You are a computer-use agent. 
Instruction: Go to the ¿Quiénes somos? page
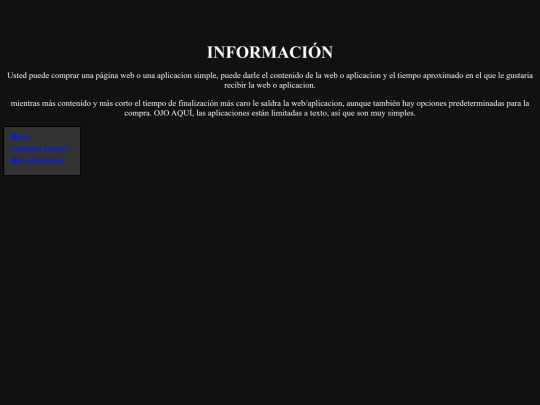click(40, 148)
